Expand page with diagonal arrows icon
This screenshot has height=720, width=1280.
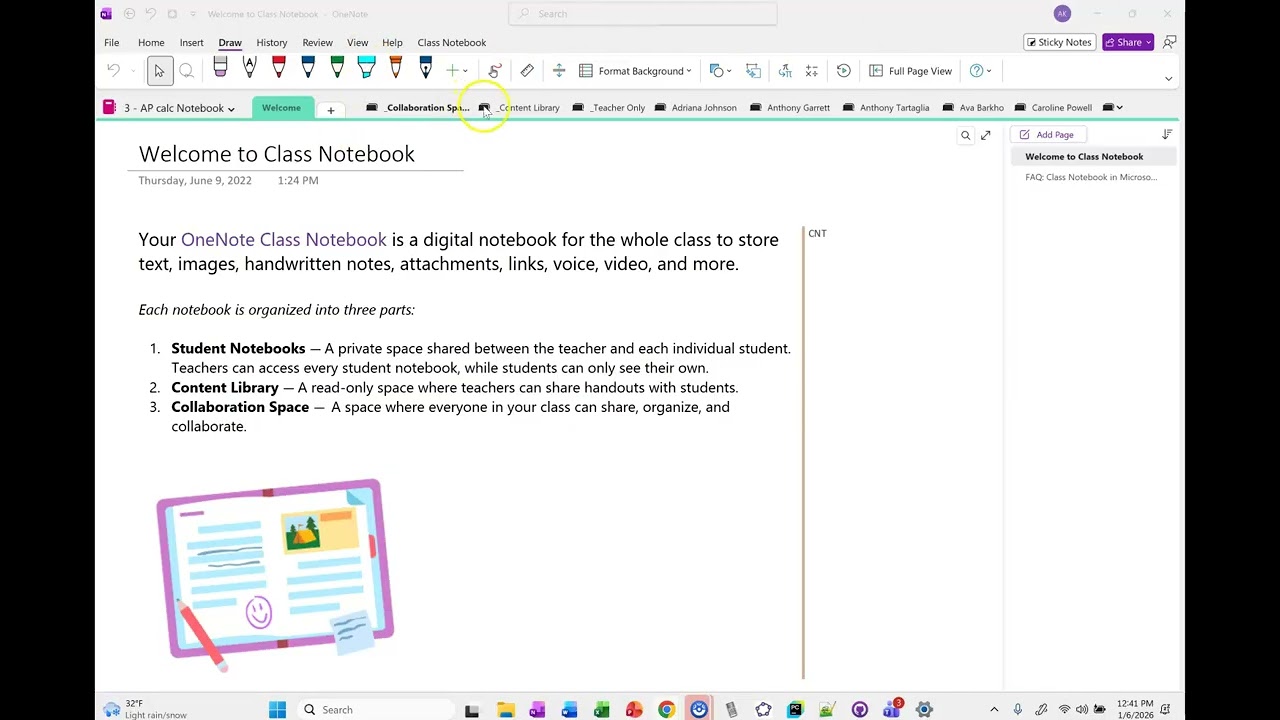[x=986, y=135]
